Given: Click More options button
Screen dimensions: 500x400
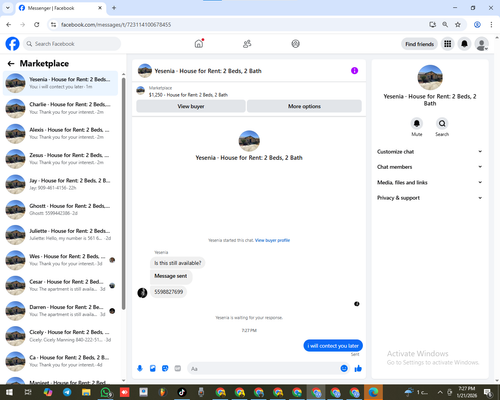Looking at the screenshot, I should point(304,106).
